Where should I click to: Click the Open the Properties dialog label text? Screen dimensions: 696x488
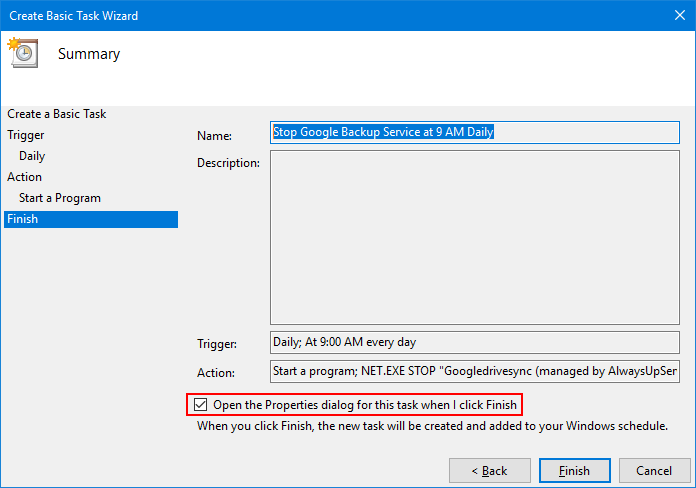coord(365,405)
